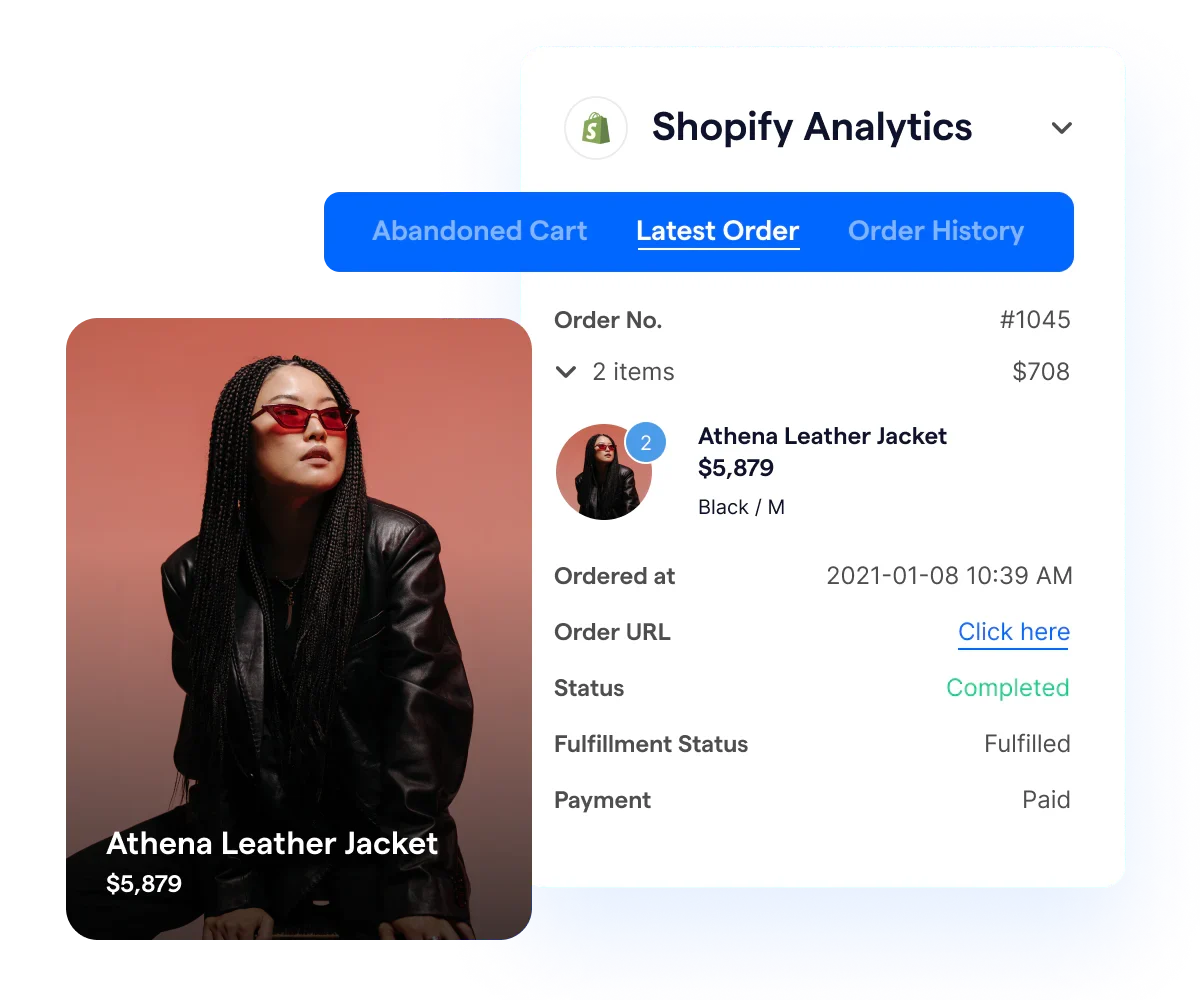The width and height of the screenshot is (1200, 1000).
Task: Click the blue quantity badge showing 2
Action: [646, 442]
